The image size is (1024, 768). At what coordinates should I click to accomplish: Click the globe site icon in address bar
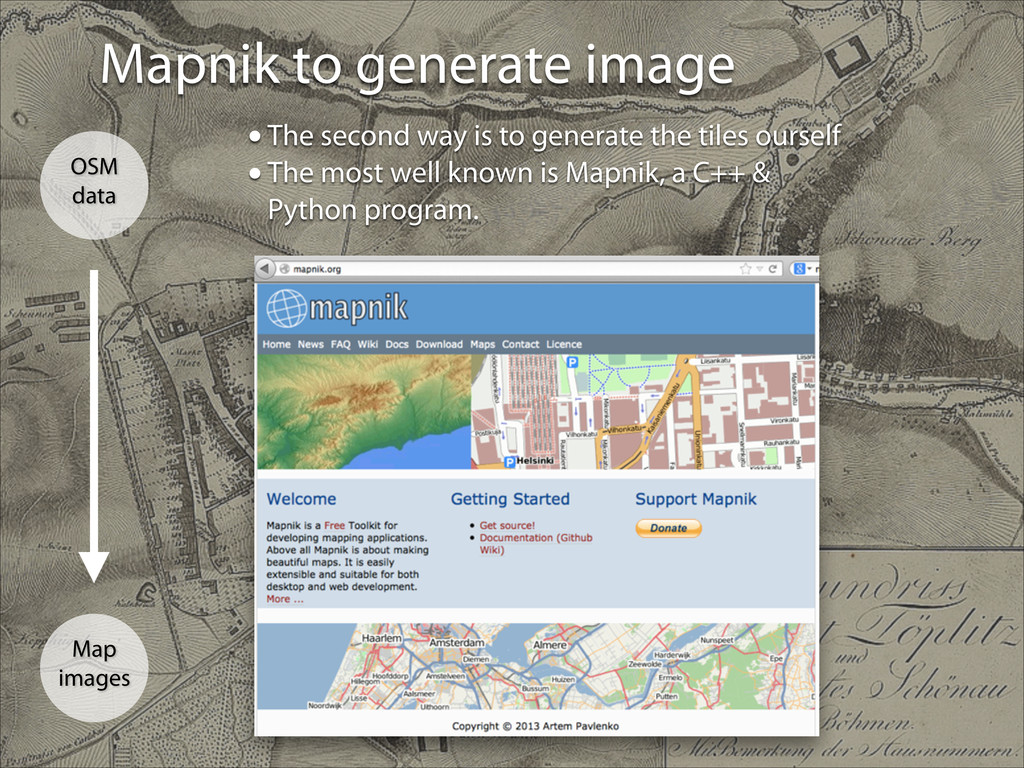[284, 269]
